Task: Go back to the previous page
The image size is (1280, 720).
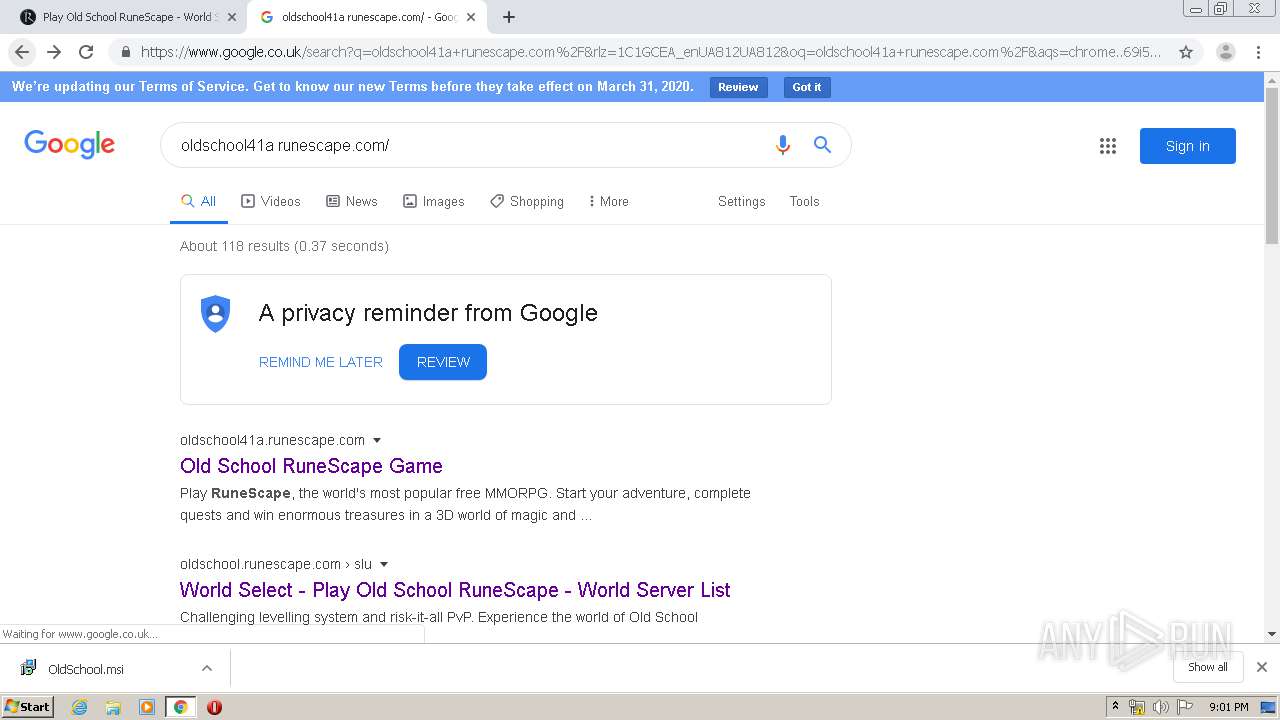Action: pos(22,52)
